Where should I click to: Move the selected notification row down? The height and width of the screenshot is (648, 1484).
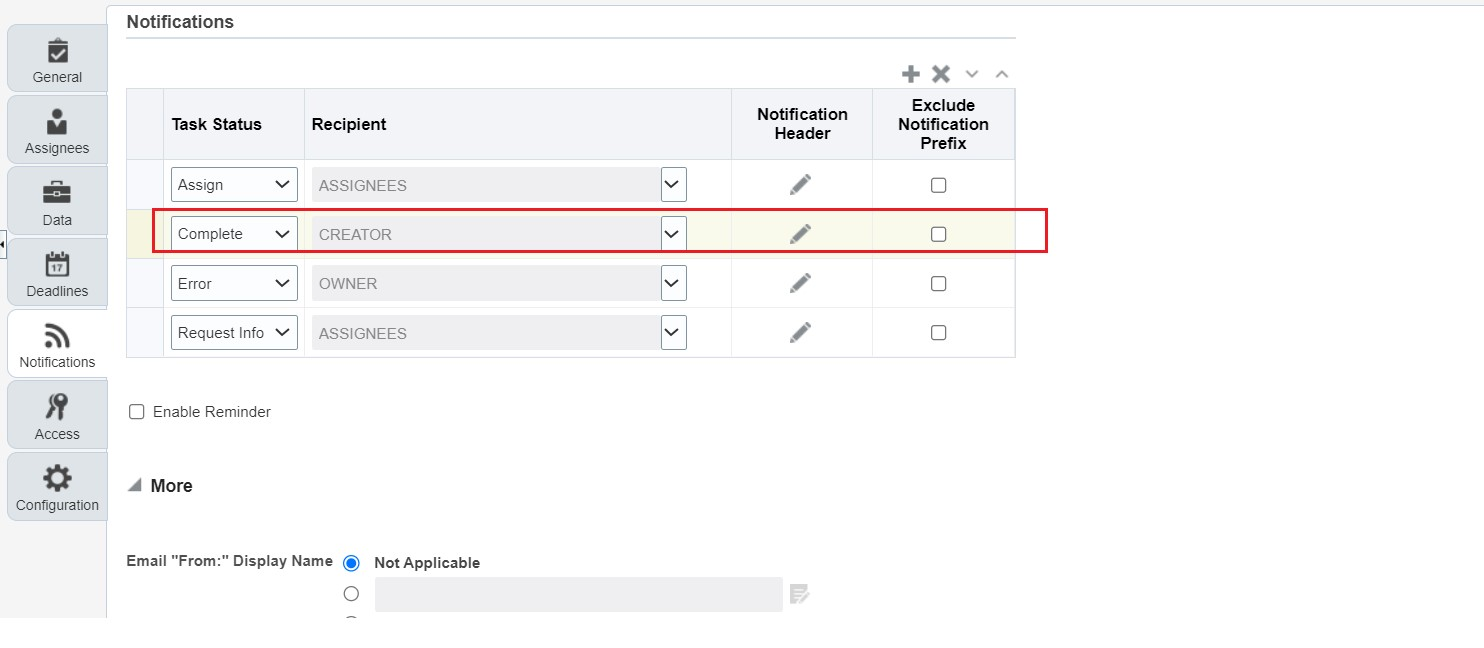coord(971,73)
